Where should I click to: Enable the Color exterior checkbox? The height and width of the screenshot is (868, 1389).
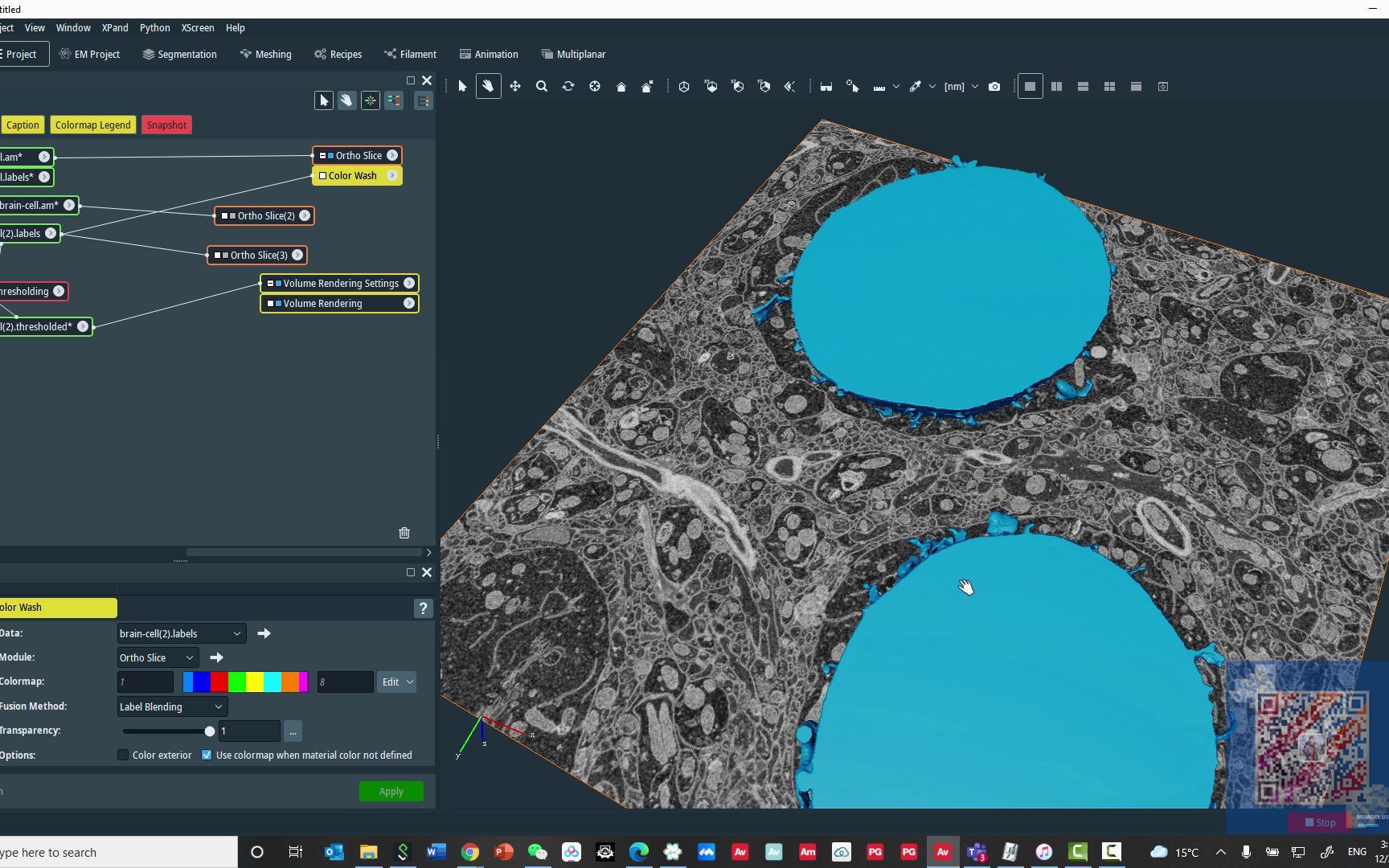point(123,755)
